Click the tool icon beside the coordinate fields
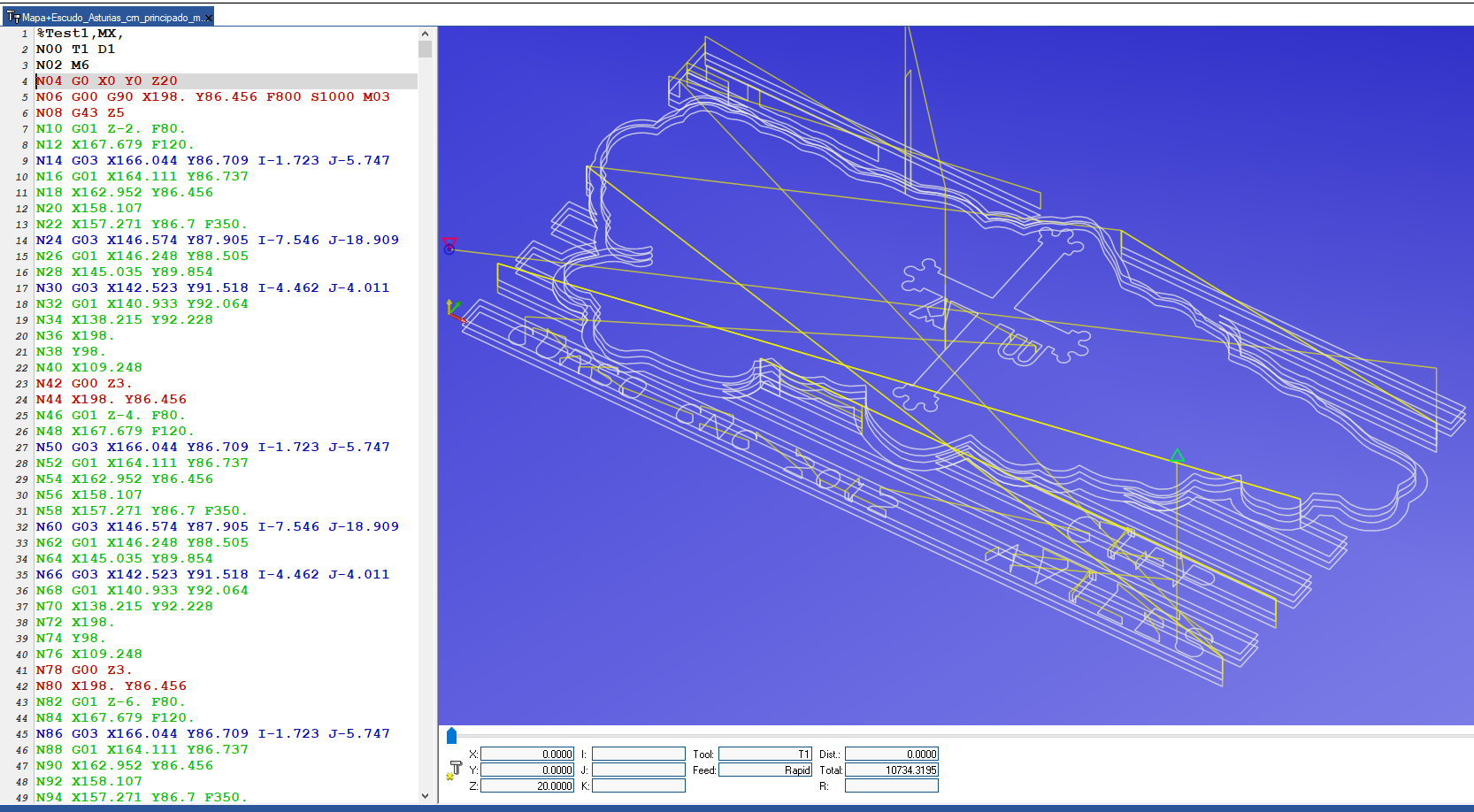This screenshot has height=812, width=1474. [455, 770]
